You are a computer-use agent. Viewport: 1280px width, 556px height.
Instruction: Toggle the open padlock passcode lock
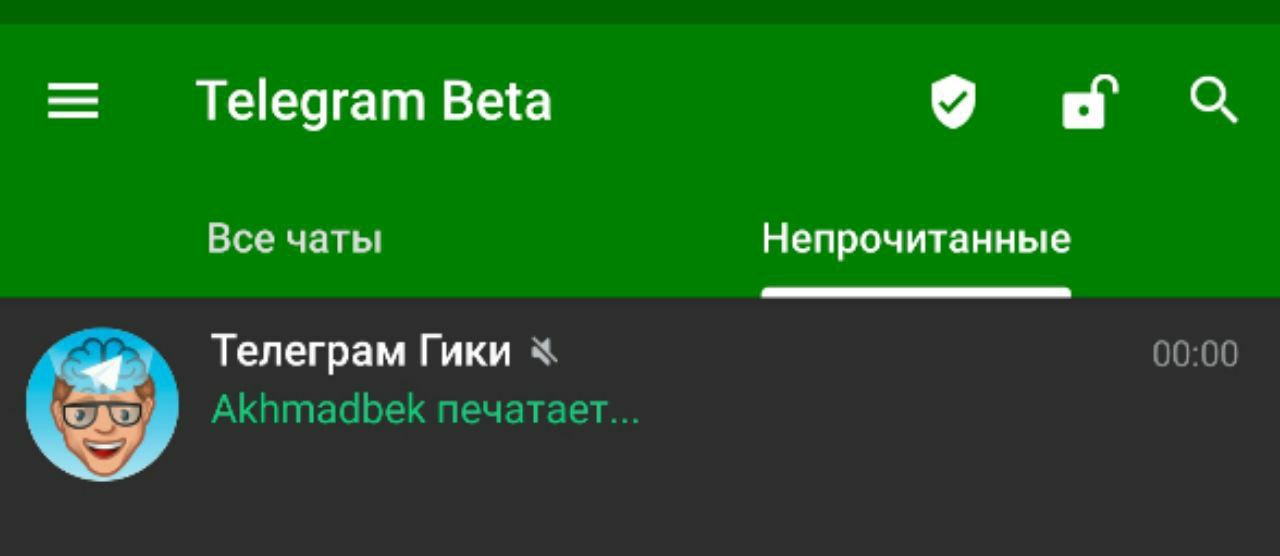[1089, 102]
